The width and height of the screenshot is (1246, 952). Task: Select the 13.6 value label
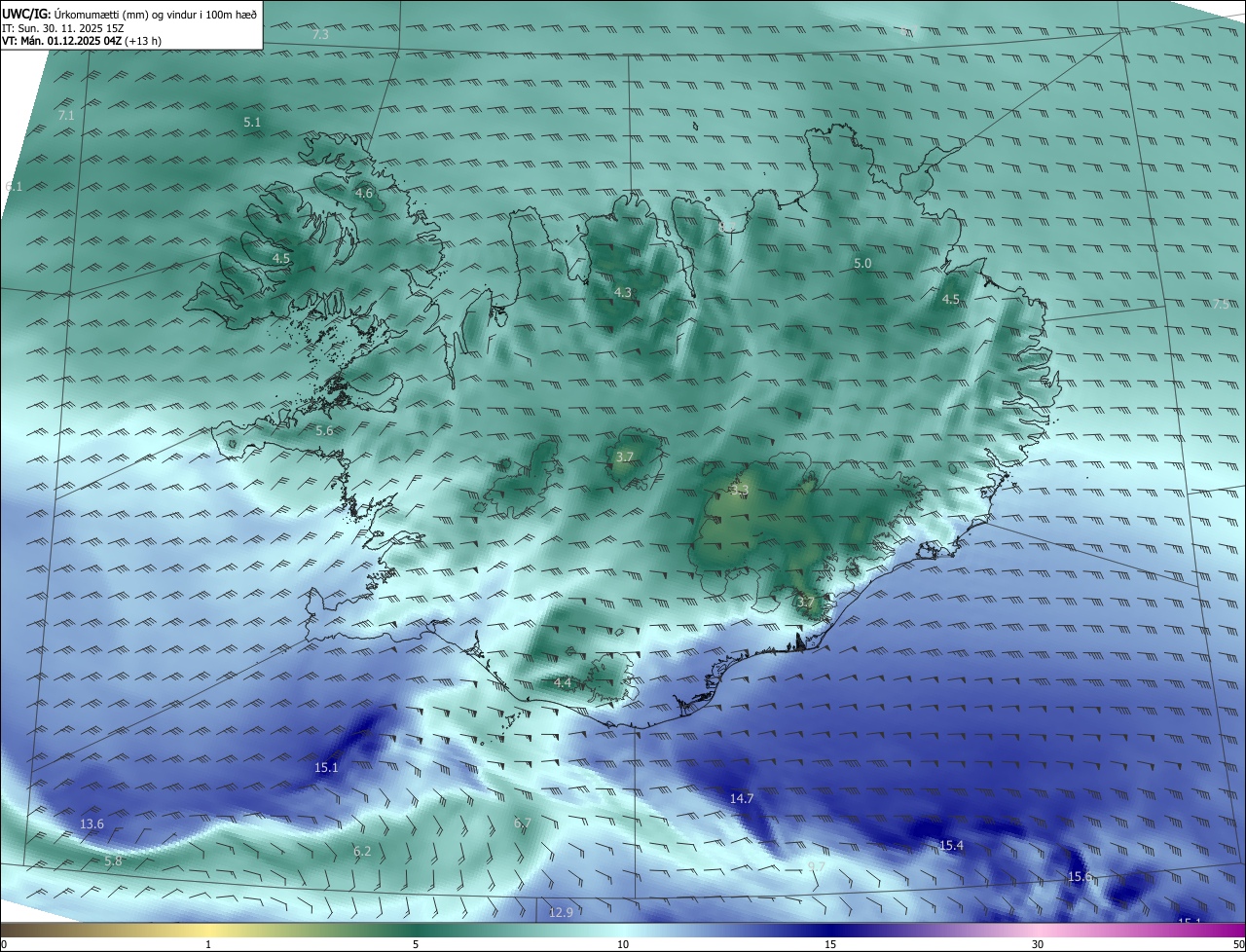pos(92,824)
